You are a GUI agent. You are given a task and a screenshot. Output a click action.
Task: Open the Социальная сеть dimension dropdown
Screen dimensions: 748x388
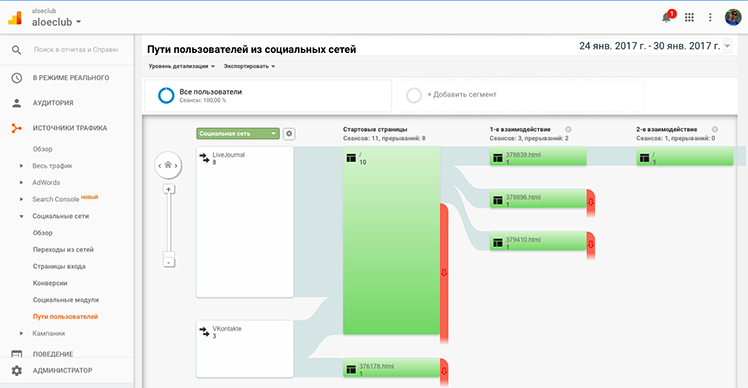pyautogui.click(x=238, y=134)
